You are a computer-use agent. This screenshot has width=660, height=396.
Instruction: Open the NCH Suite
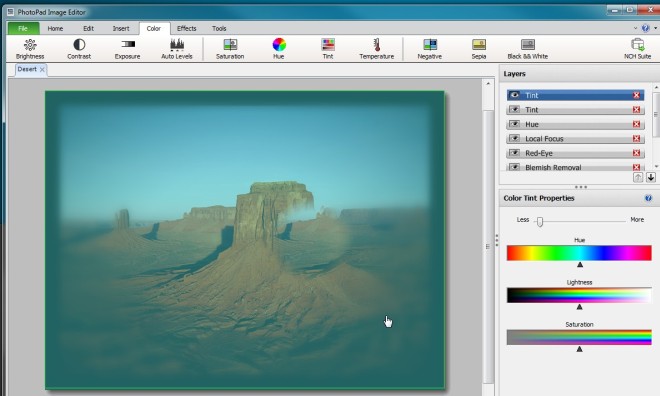click(x=637, y=49)
